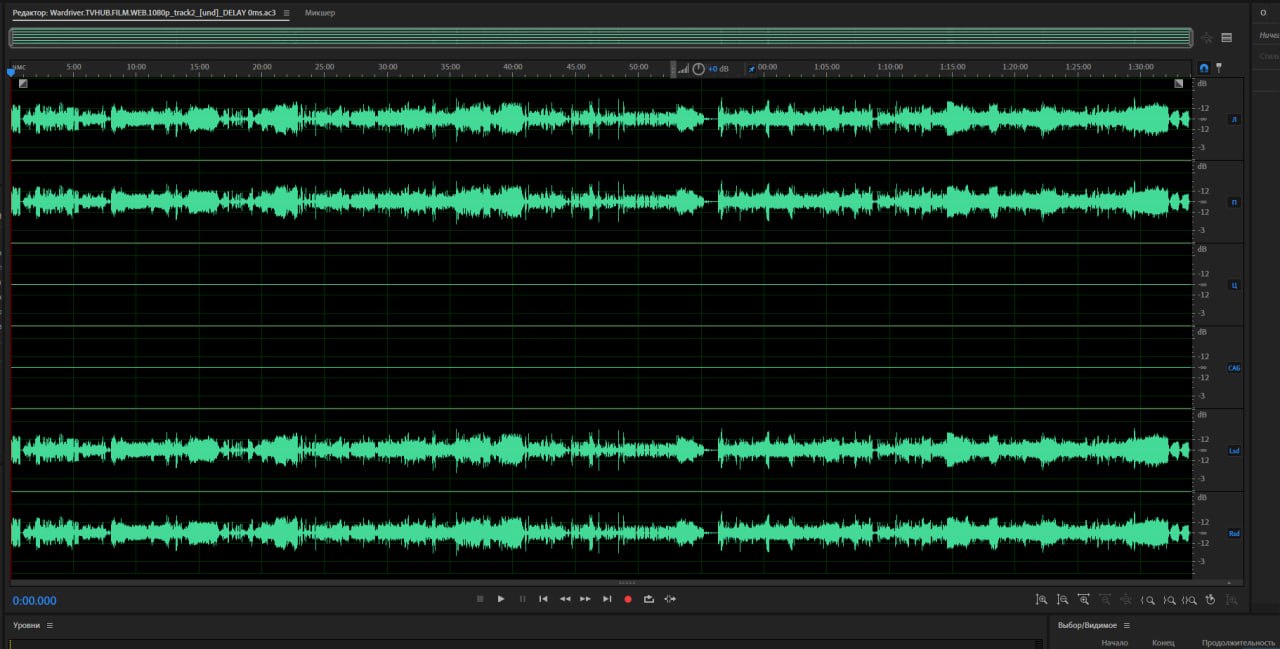The width and height of the screenshot is (1280, 649).
Task: Click the Fast Forward button
Action: (586, 599)
